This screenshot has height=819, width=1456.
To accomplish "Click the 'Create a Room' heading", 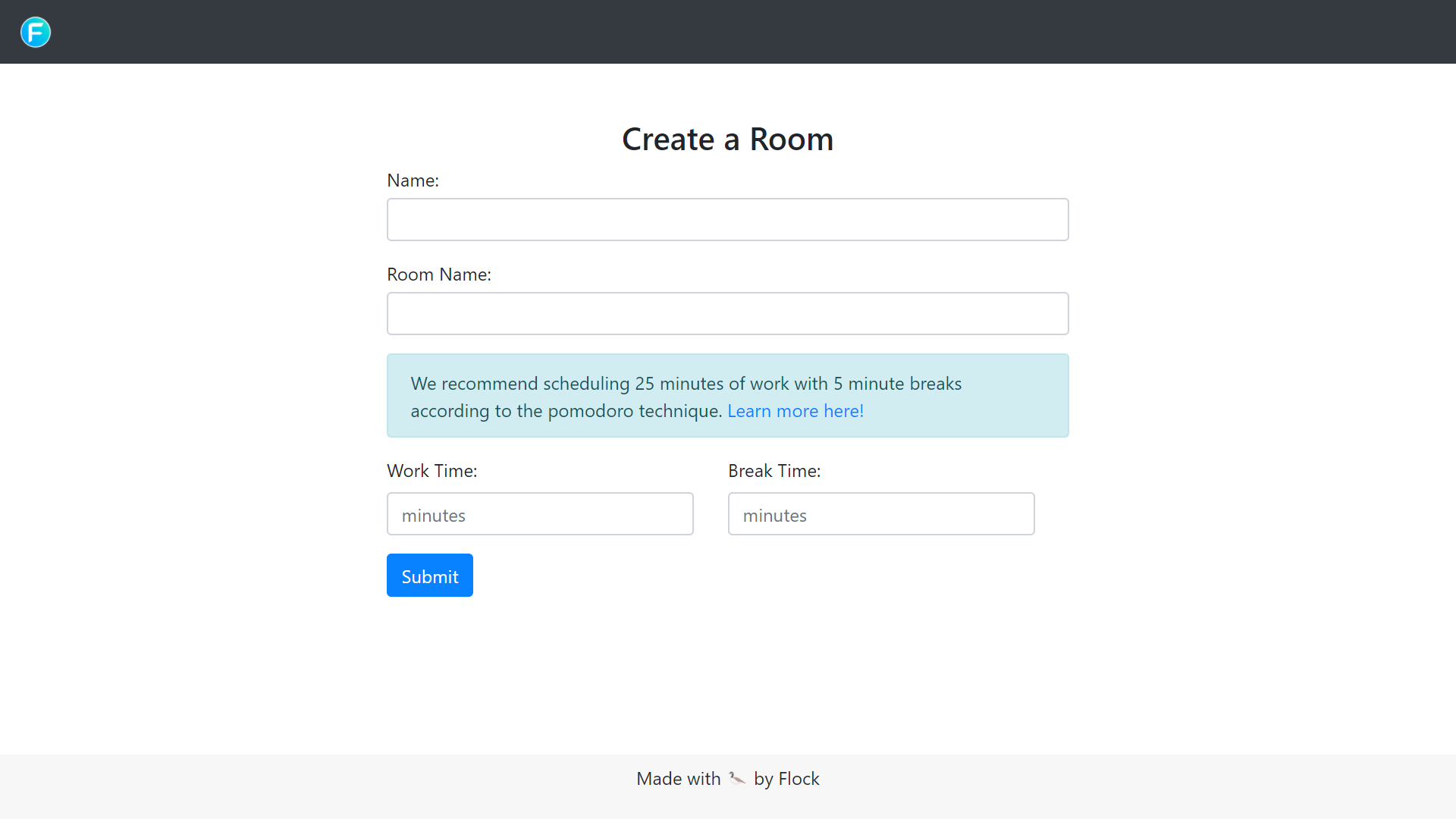I will [x=727, y=140].
